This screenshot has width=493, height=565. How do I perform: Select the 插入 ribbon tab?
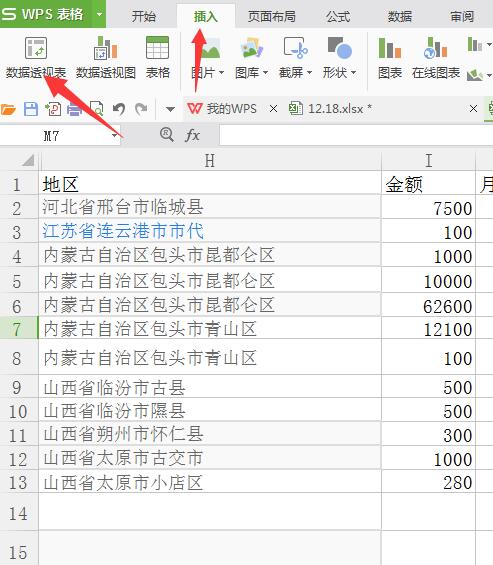click(x=205, y=17)
